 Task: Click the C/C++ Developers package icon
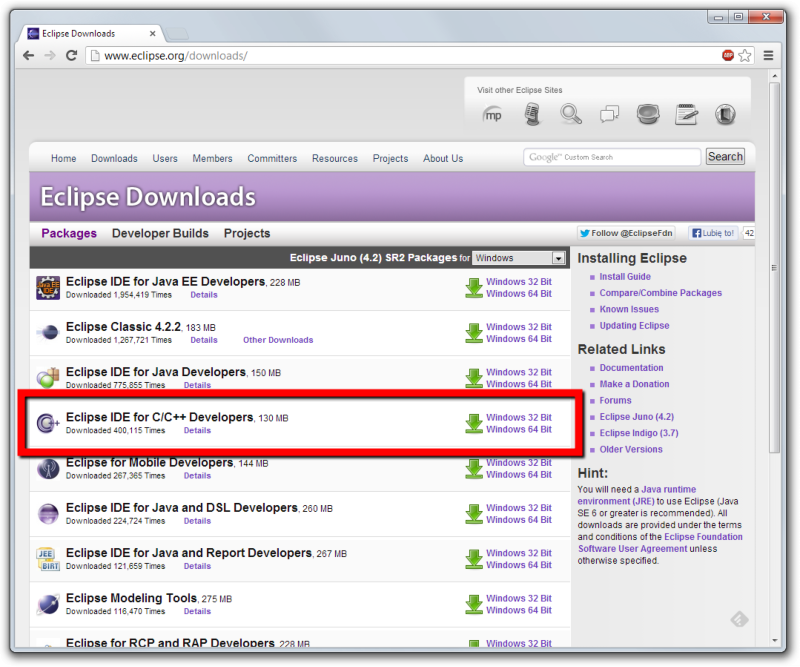(x=48, y=423)
